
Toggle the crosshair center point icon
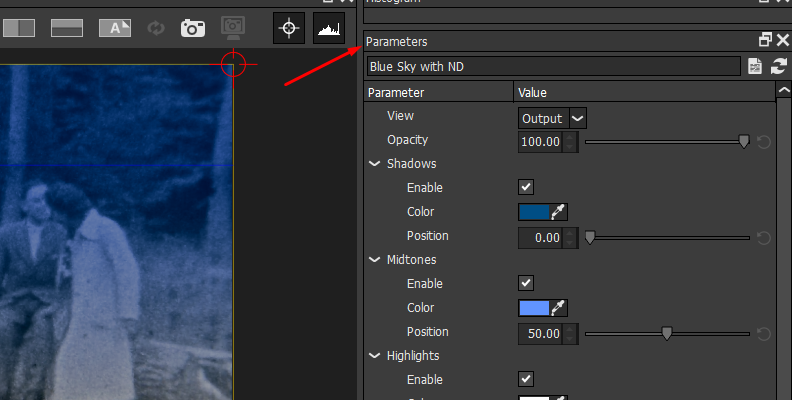pyautogui.click(x=289, y=29)
